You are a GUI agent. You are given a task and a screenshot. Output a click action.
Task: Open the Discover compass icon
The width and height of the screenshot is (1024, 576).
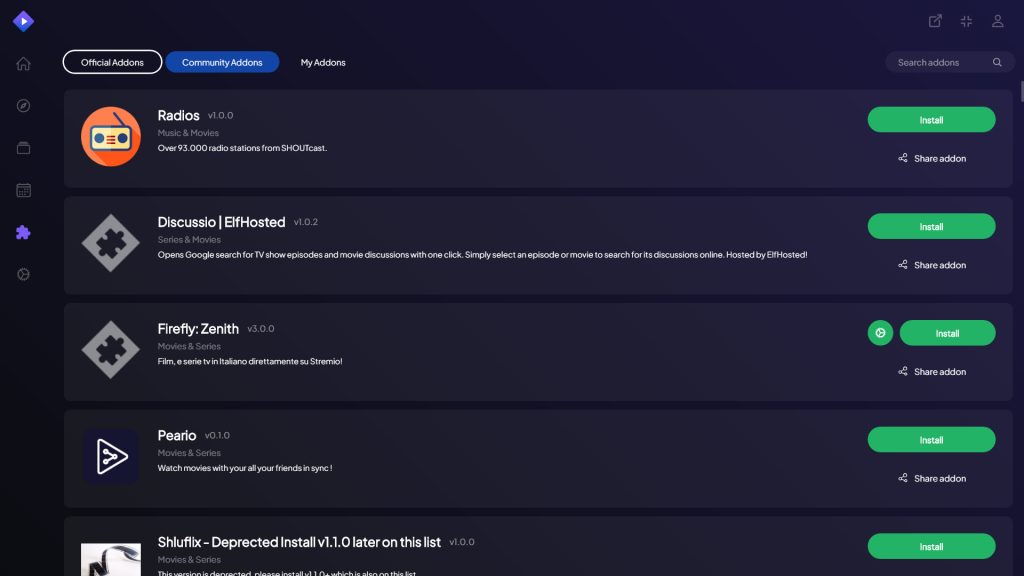[x=24, y=106]
